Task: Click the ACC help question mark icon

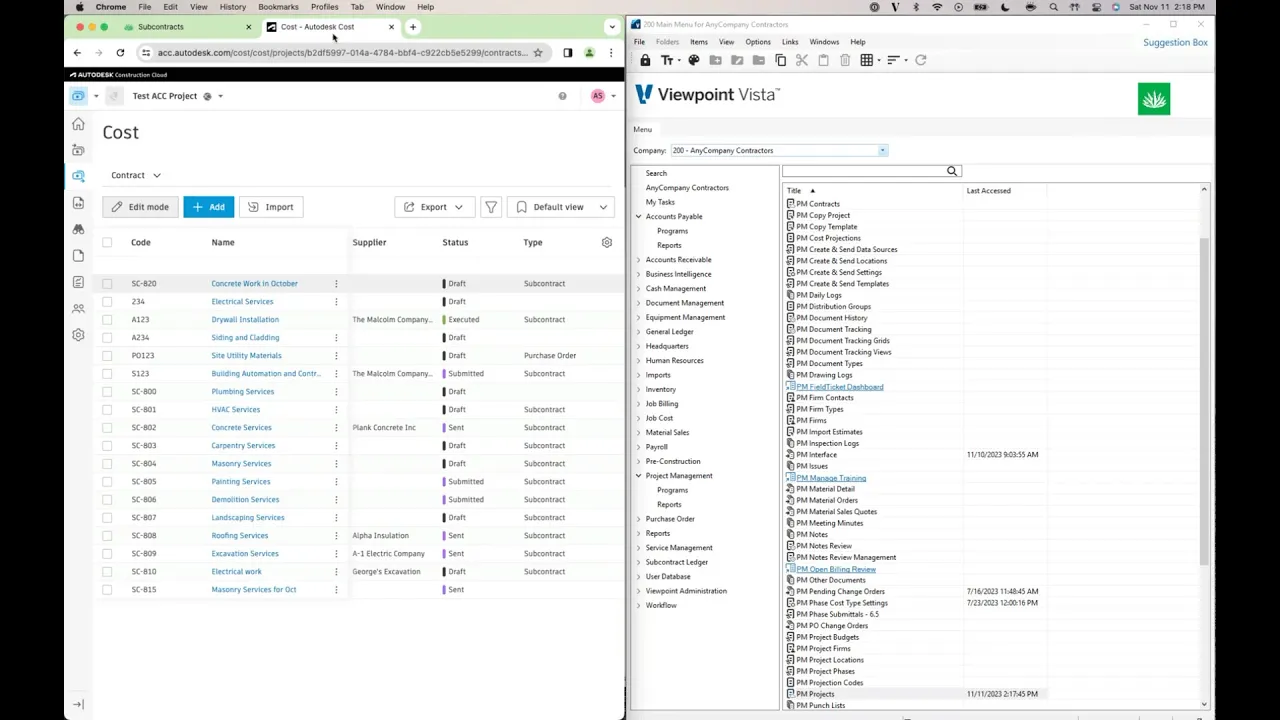Action: click(562, 96)
